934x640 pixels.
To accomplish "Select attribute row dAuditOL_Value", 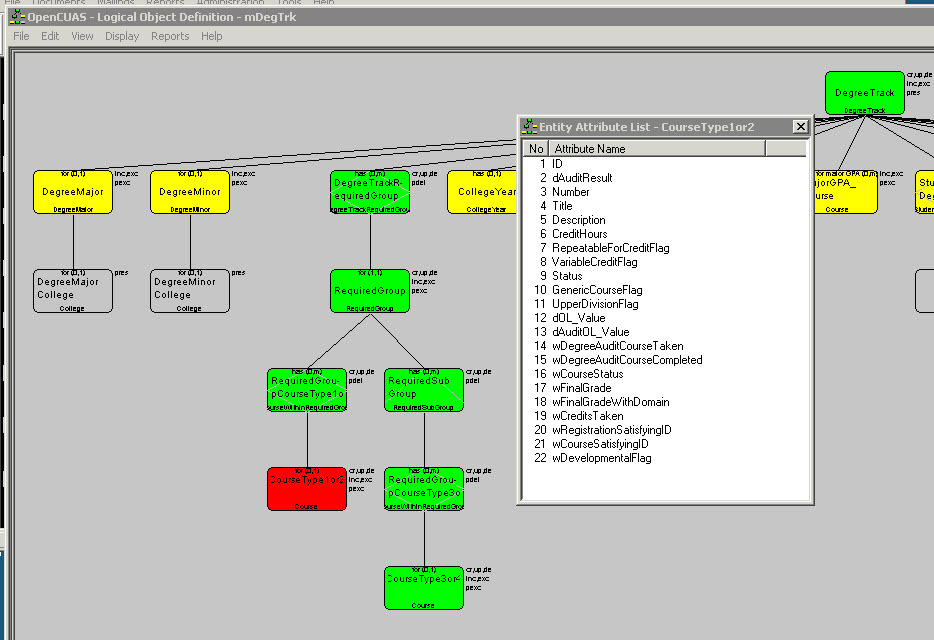I will (x=665, y=332).
